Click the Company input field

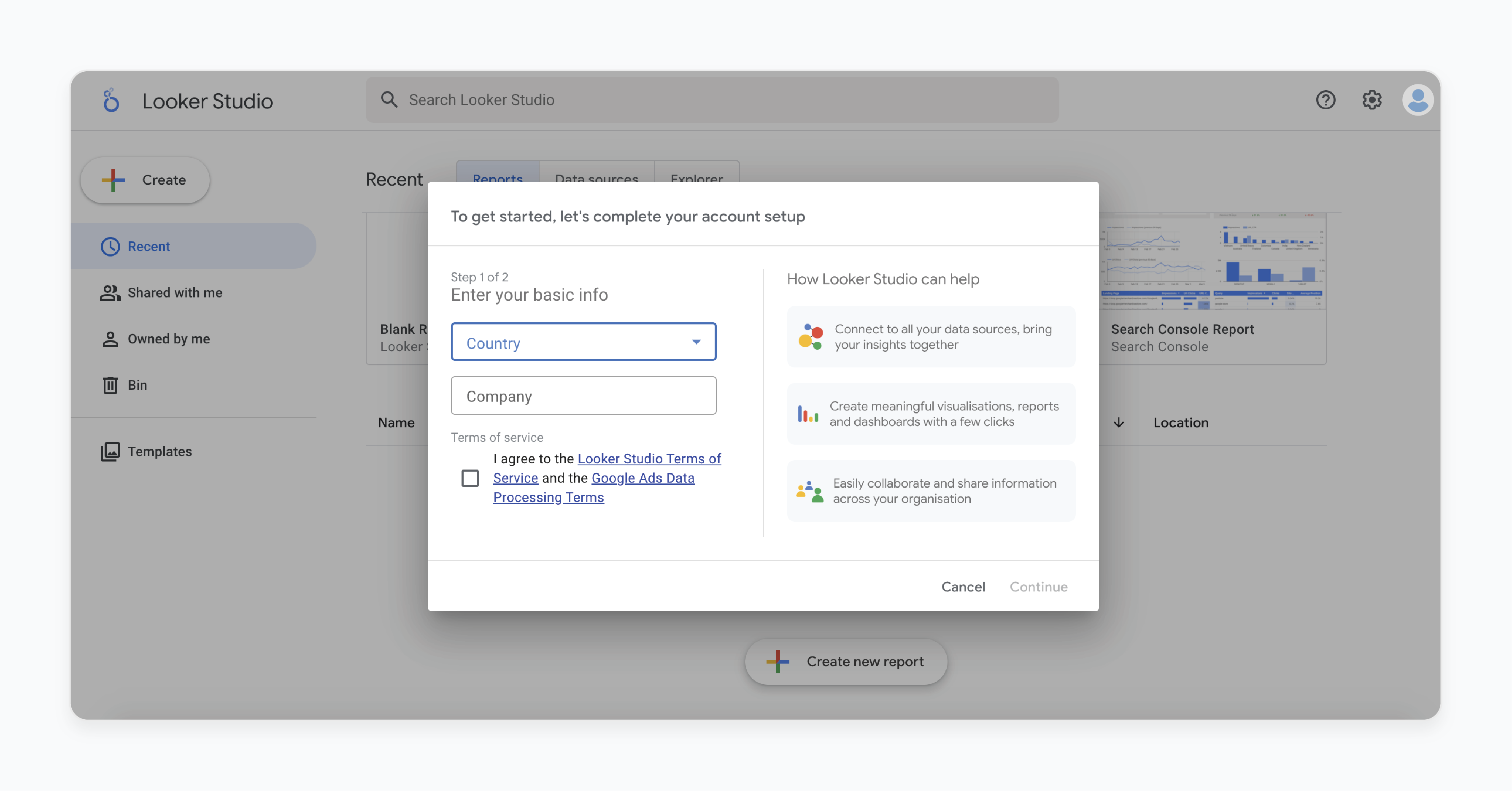click(x=583, y=396)
